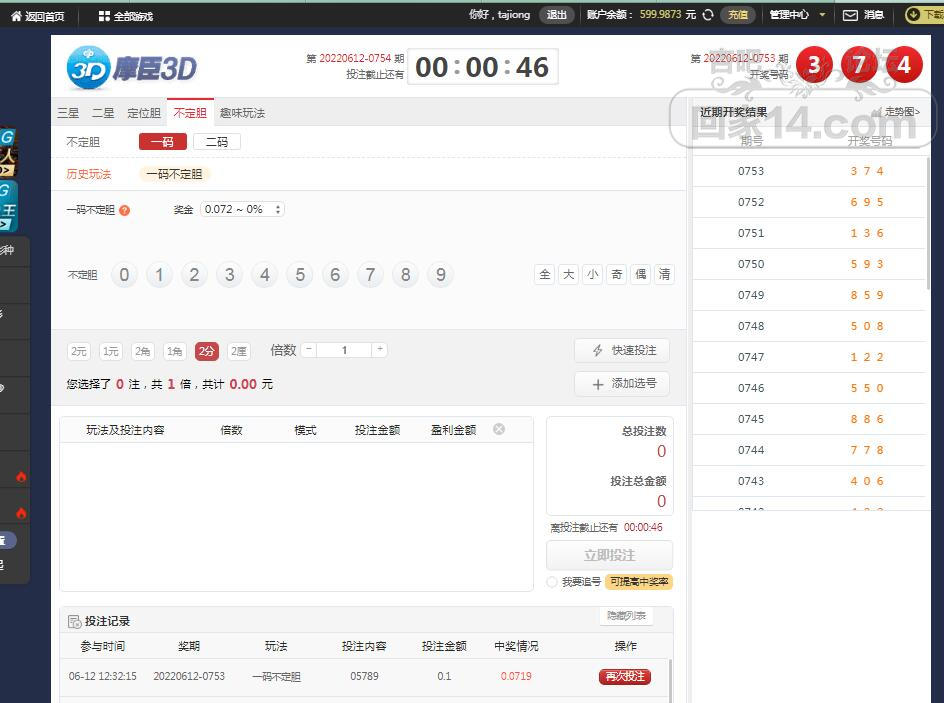This screenshot has height=703, width=944.
Task: Click the 消息 envelope icon
Action: [x=851, y=15]
